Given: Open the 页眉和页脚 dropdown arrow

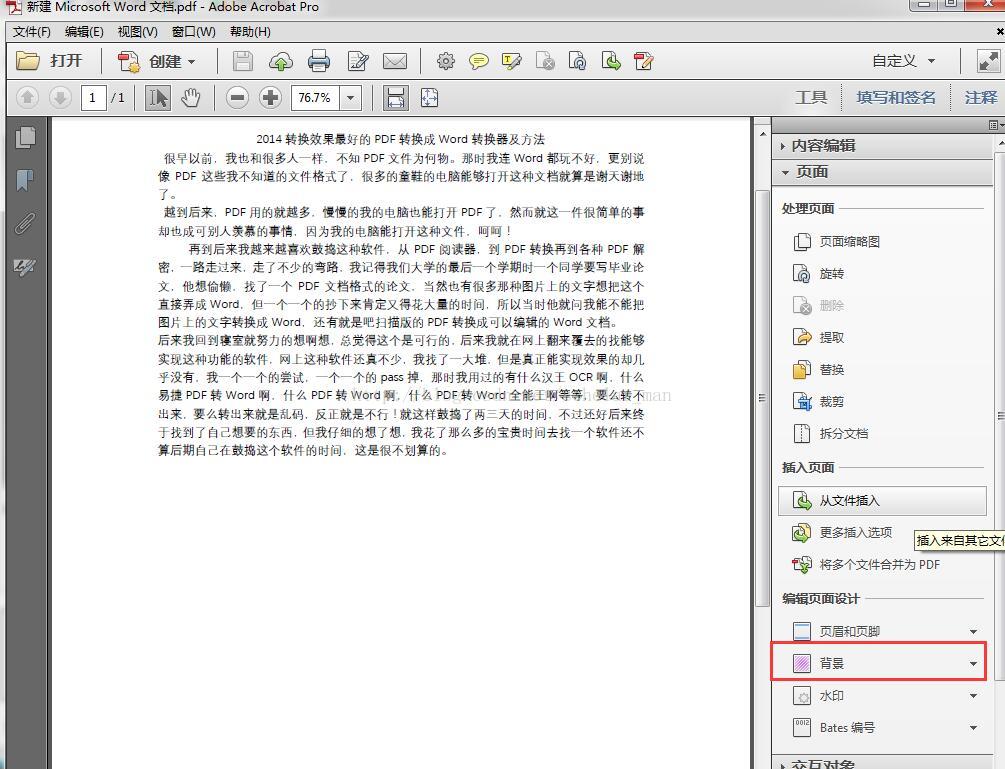Looking at the screenshot, I should pos(973,632).
